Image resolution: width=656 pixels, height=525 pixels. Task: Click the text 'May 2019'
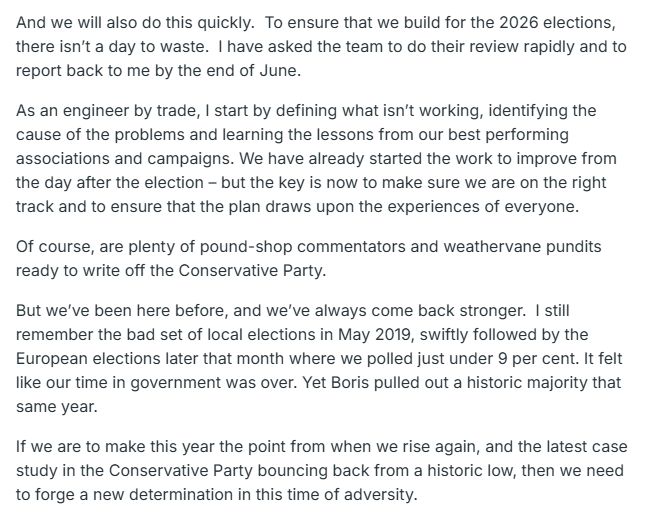(374, 334)
